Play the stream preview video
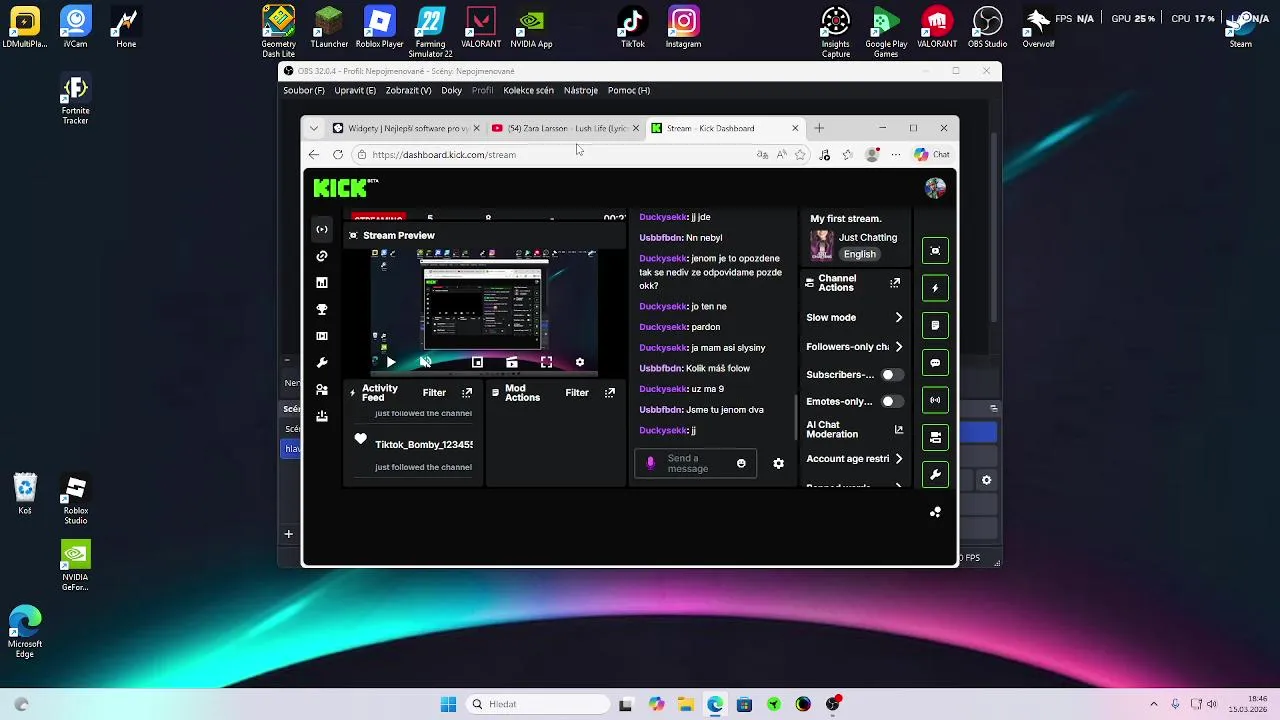The height and width of the screenshot is (720, 1280). pos(391,362)
